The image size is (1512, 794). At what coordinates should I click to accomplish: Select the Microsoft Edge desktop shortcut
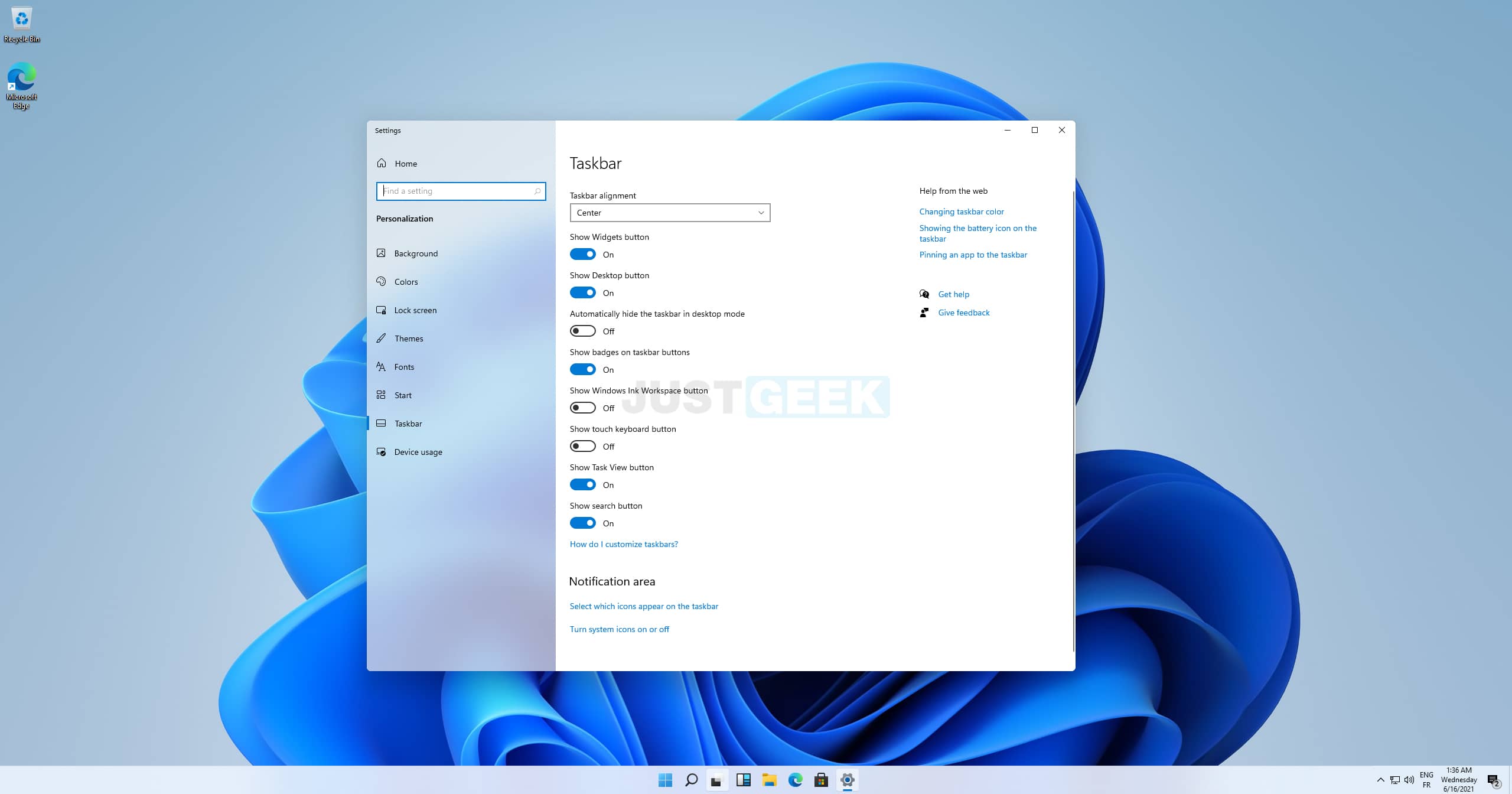21,86
